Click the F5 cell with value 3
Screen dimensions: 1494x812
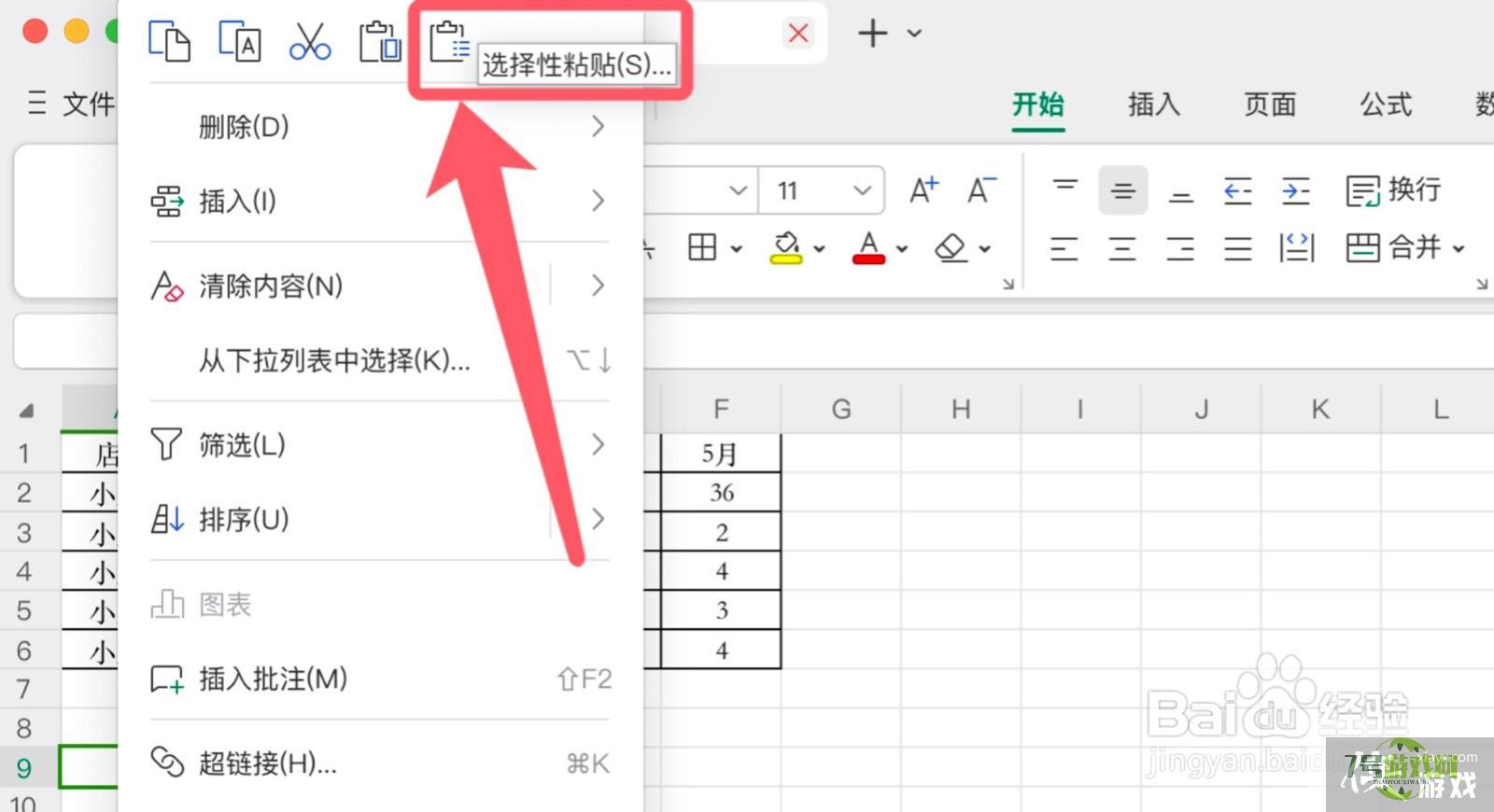pos(720,610)
